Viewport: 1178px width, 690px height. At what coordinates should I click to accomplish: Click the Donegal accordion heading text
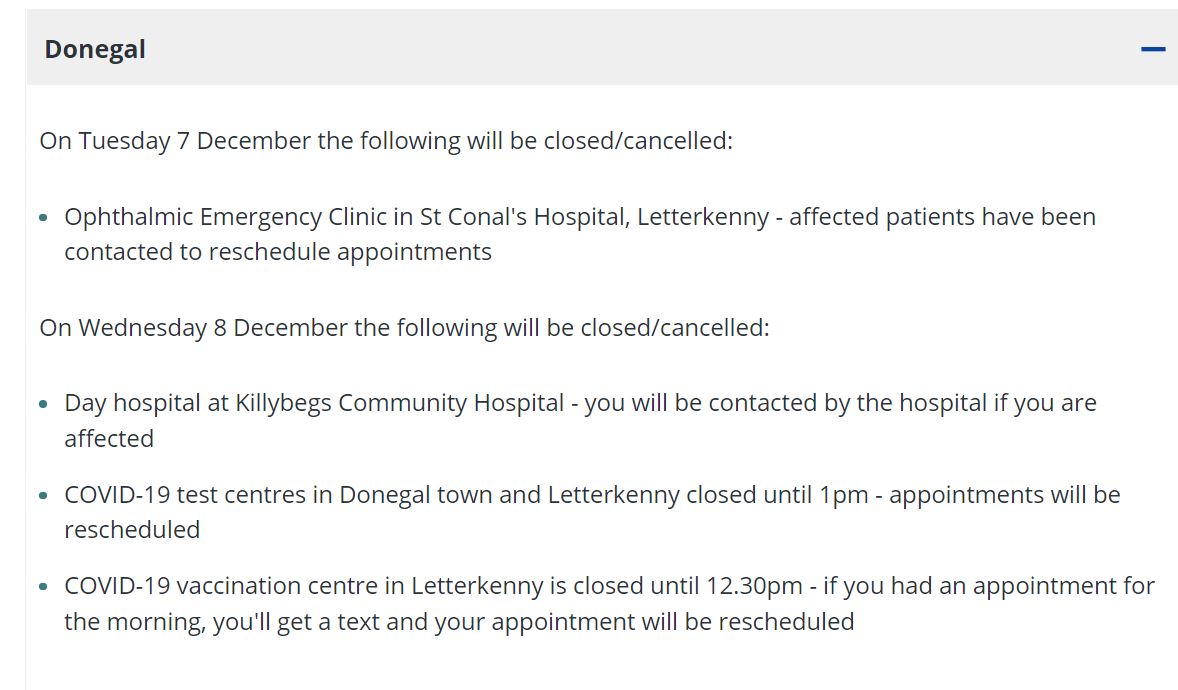pyautogui.click(x=95, y=49)
